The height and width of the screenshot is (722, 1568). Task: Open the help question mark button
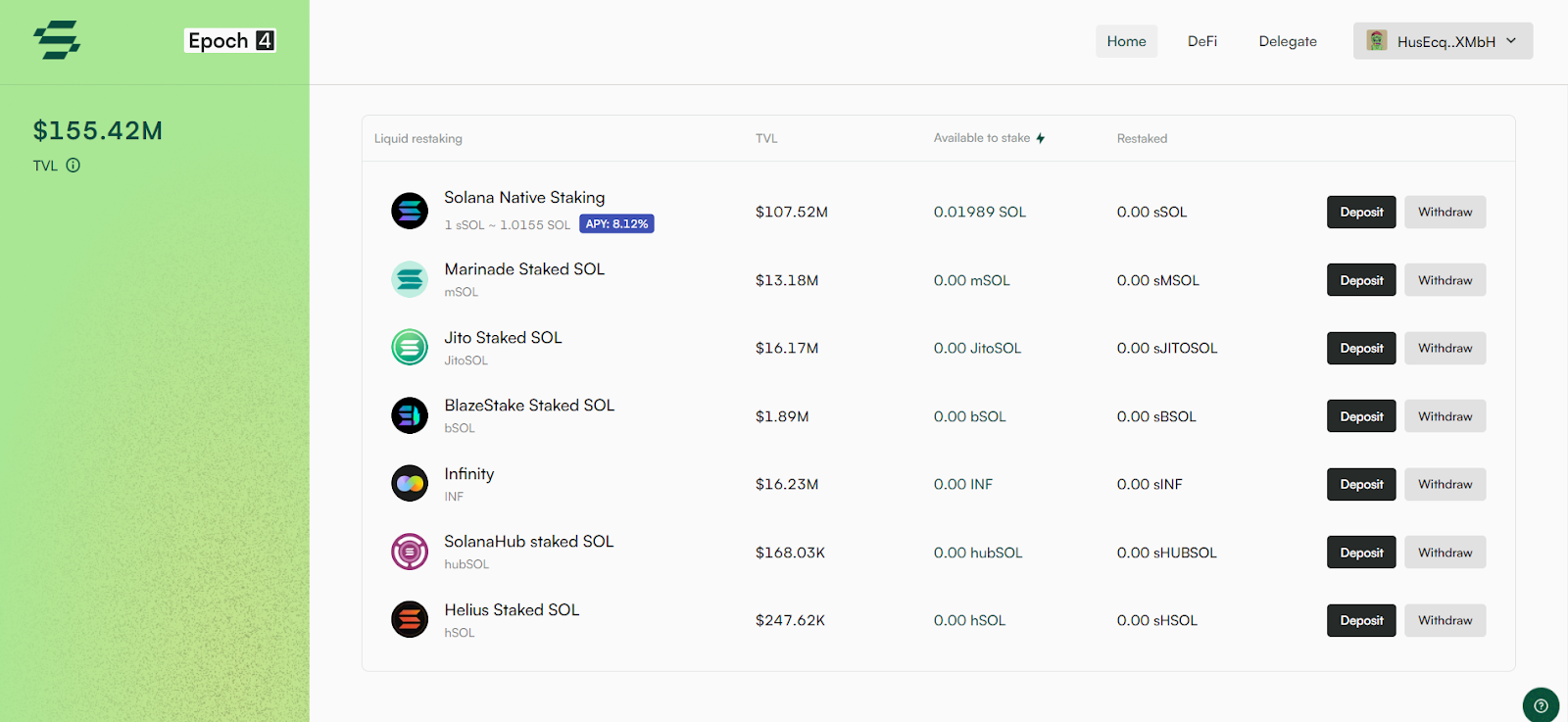click(x=1541, y=704)
